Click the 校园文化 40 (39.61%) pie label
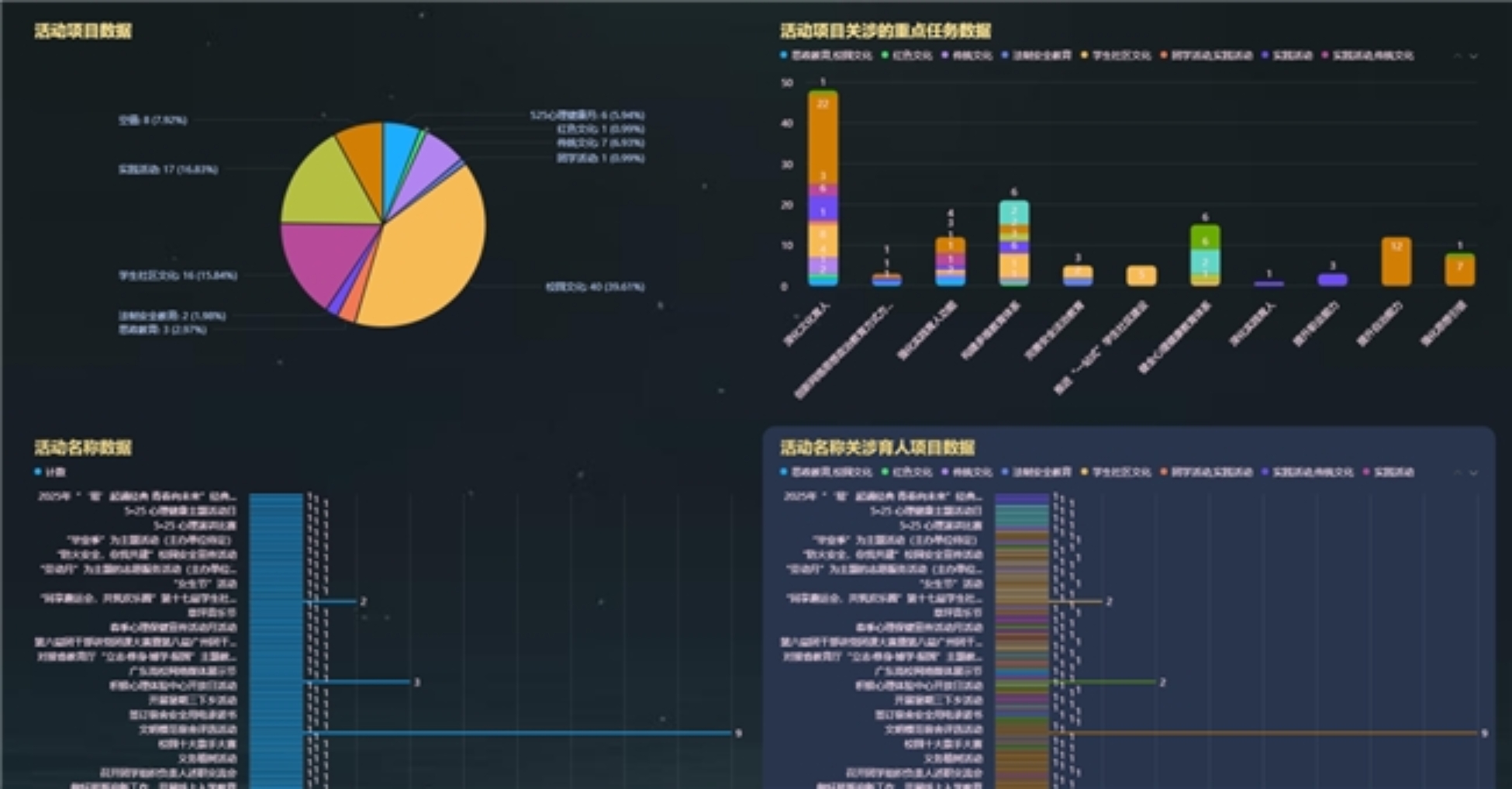This screenshot has height=789, width=1512. (594, 287)
